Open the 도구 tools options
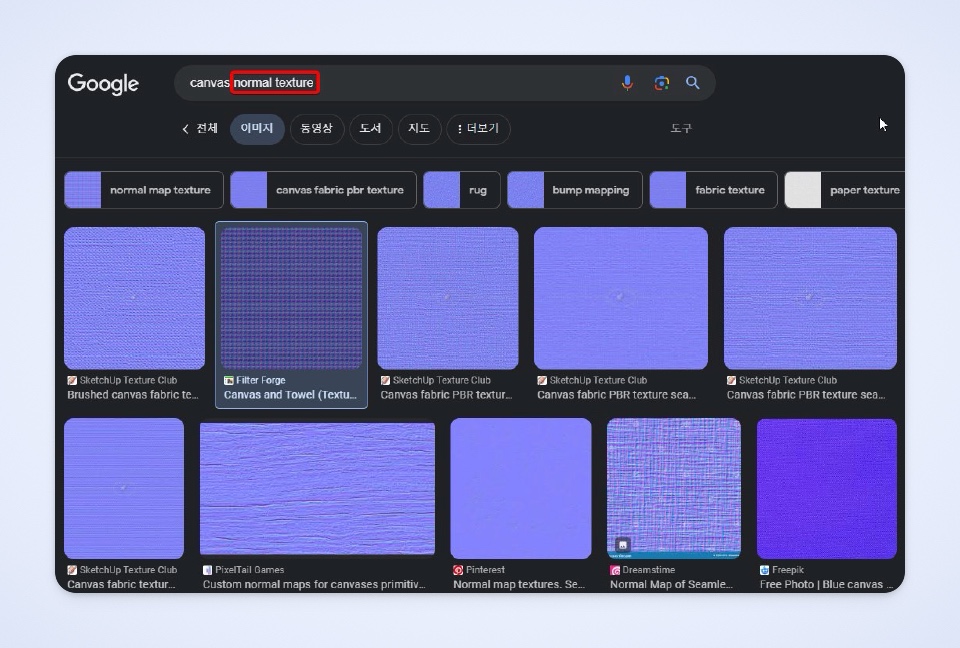This screenshot has height=648, width=960. (x=681, y=129)
